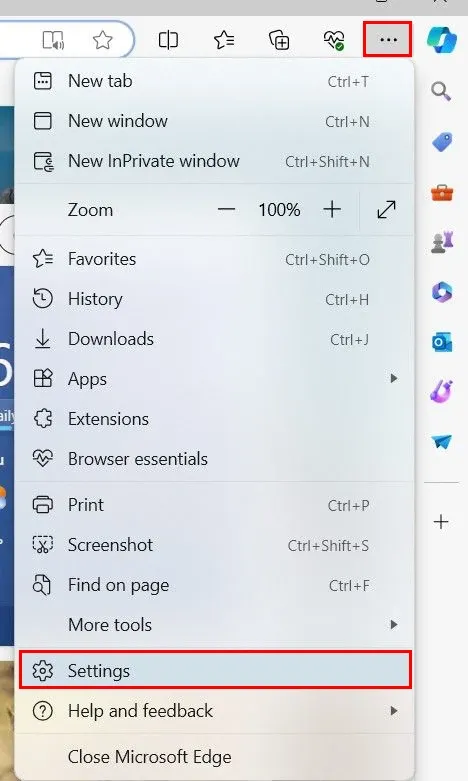Open the Copilot sidebar icon

coord(442,39)
